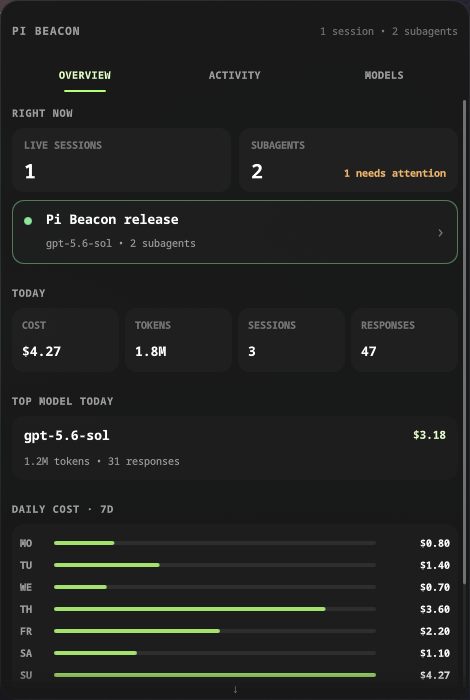This screenshot has height=700, width=470.
Task: Click the 'PI BEACON' title
Action: [x=46, y=31]
